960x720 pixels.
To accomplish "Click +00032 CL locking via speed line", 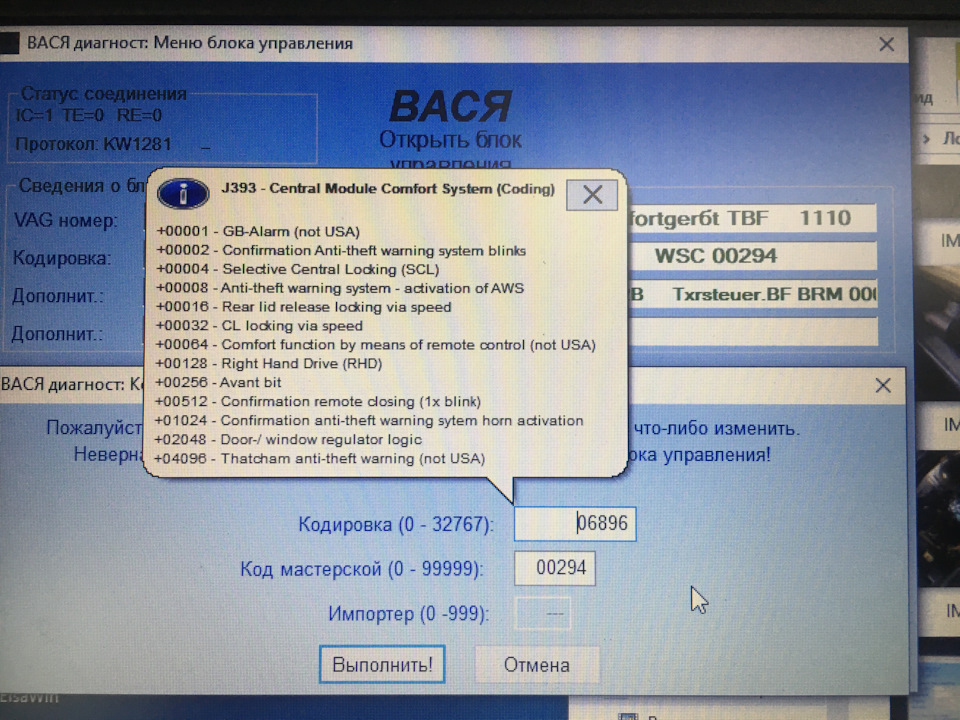I will 259,326.
